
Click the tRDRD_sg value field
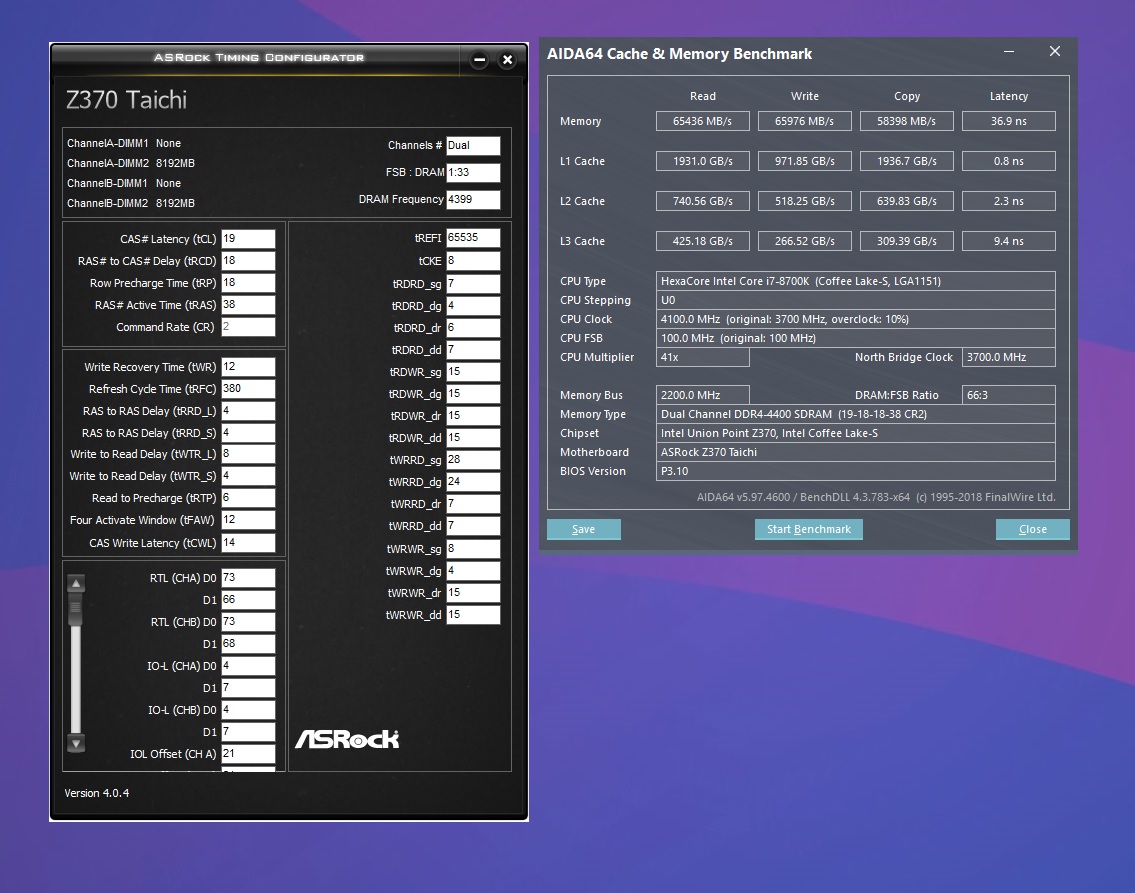tap(473, 284)
